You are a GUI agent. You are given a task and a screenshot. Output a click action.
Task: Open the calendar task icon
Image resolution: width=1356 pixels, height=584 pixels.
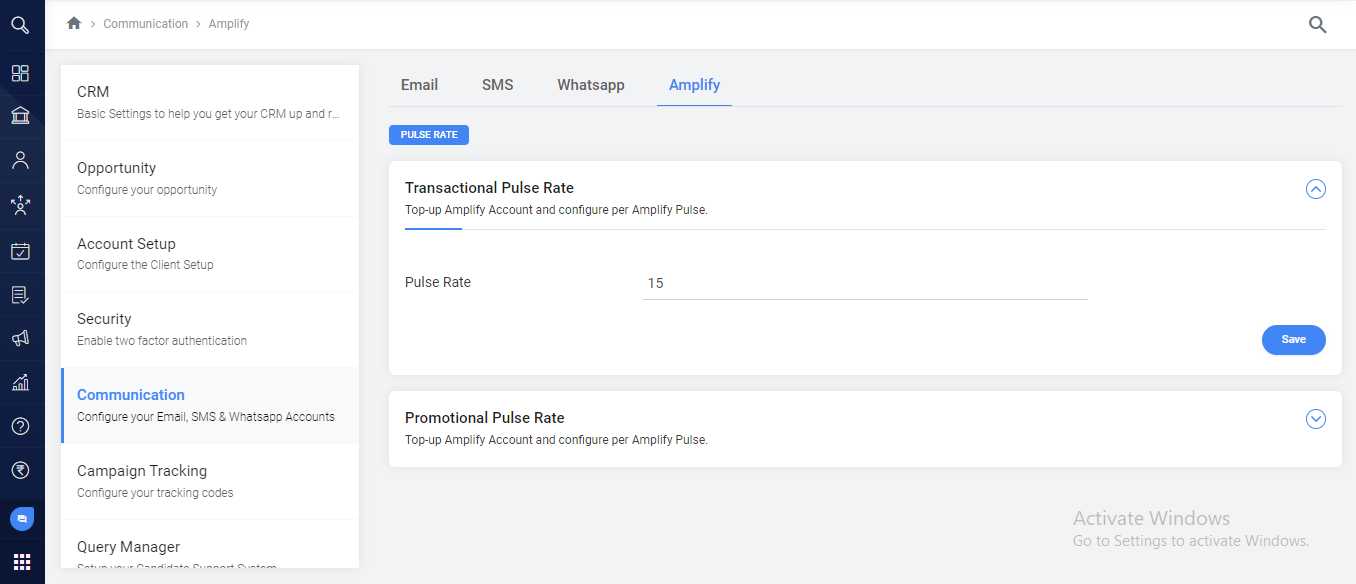pyautogui.click(x=20, y=251)
